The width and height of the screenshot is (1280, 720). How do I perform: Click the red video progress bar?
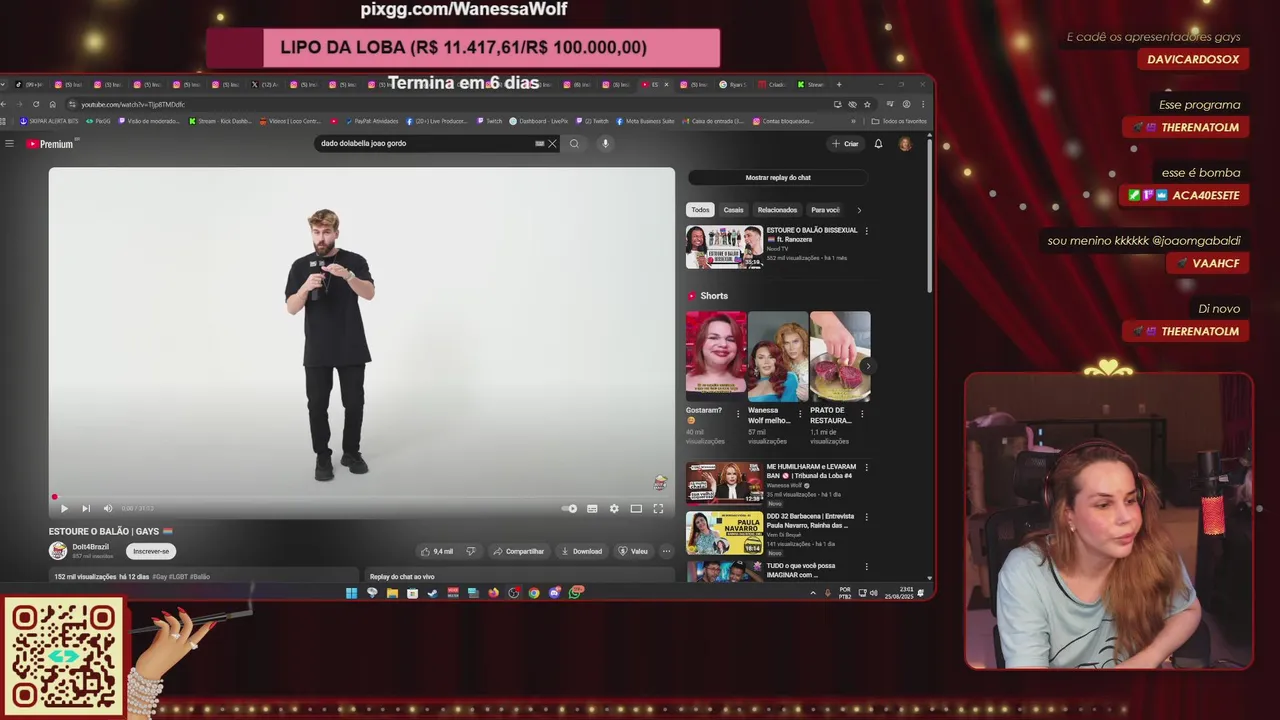point(362,497)
